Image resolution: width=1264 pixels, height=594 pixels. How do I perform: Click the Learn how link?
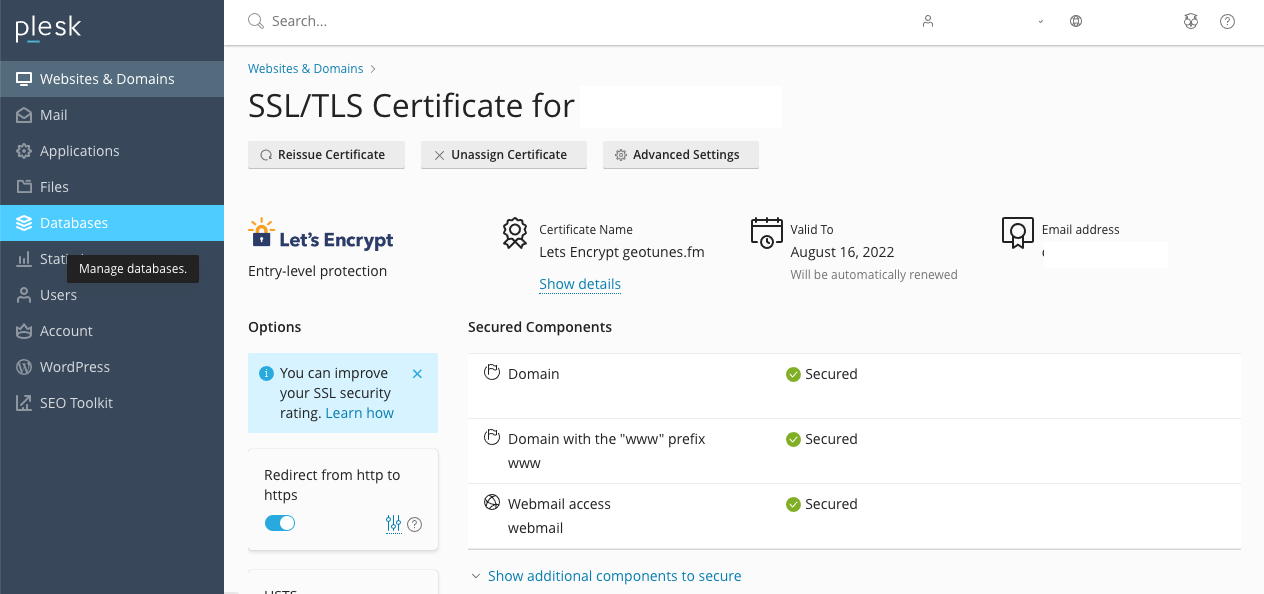[x=359, y=413]
